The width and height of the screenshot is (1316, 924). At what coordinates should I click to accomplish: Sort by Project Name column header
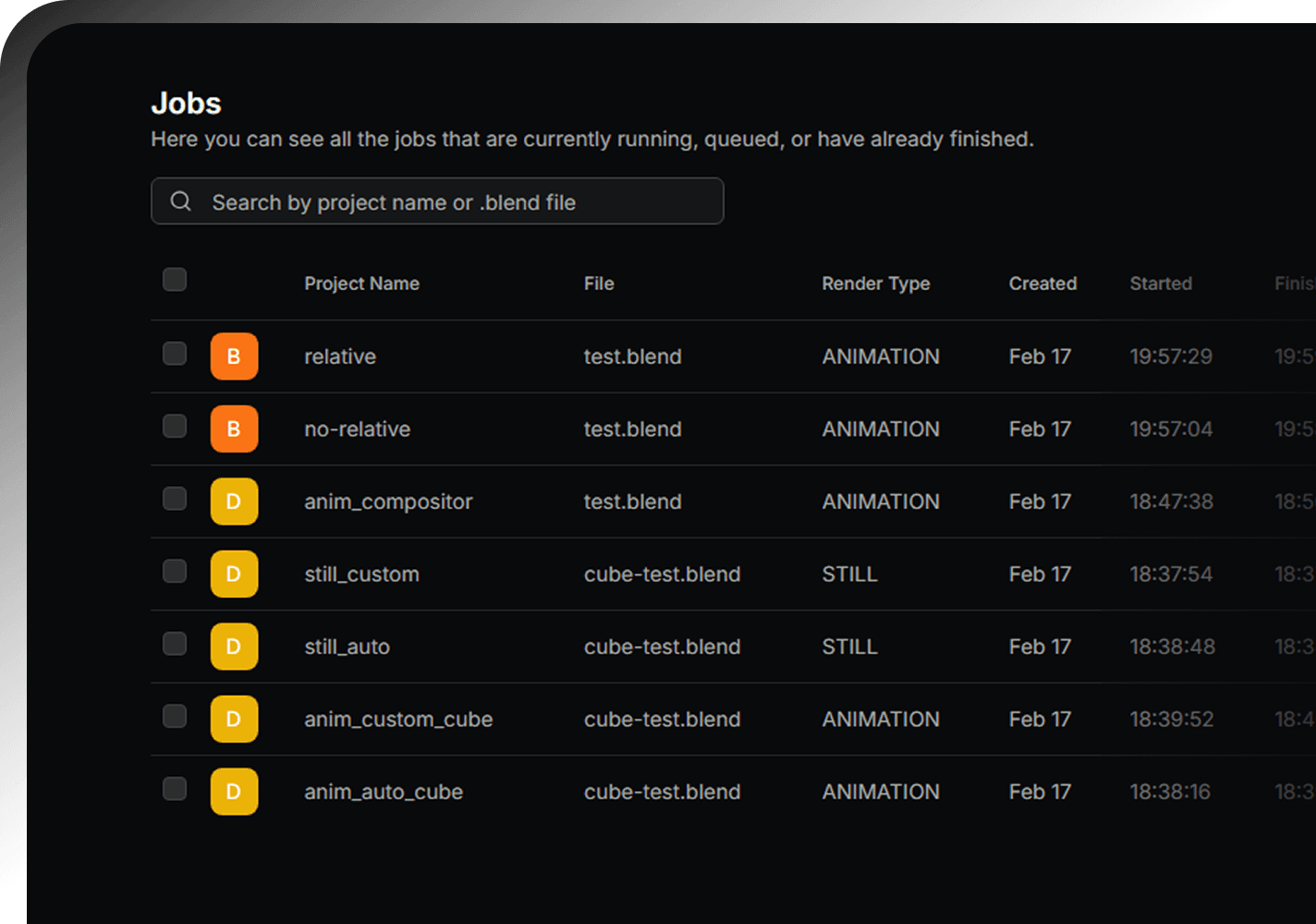[361, 284]
